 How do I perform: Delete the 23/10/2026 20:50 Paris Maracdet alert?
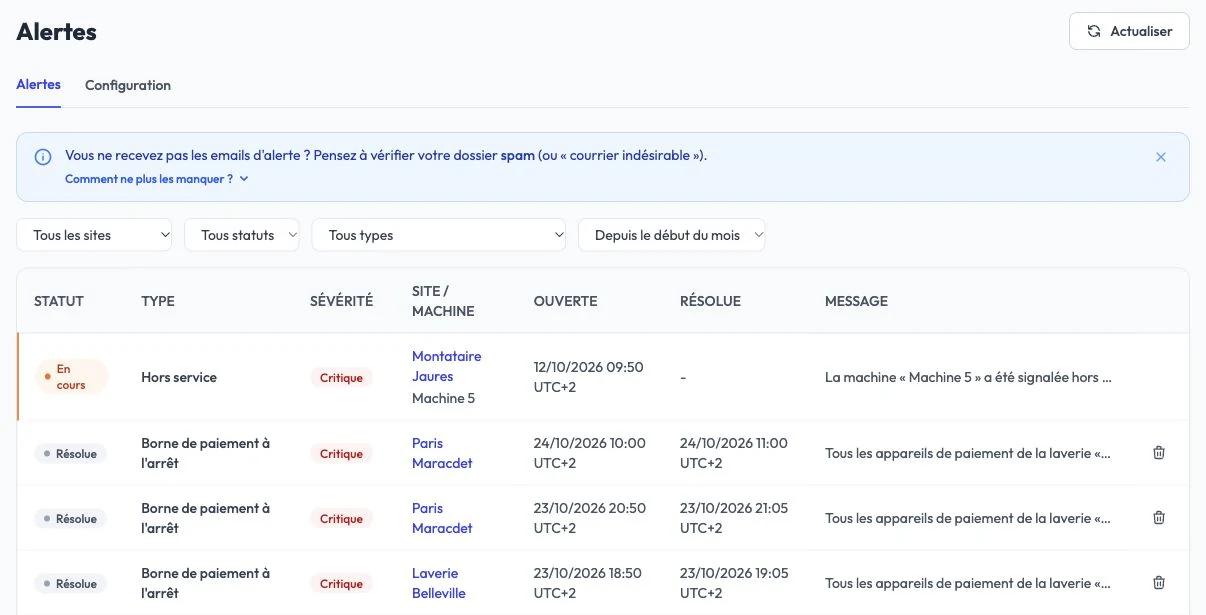click(x=1159, y=518)
